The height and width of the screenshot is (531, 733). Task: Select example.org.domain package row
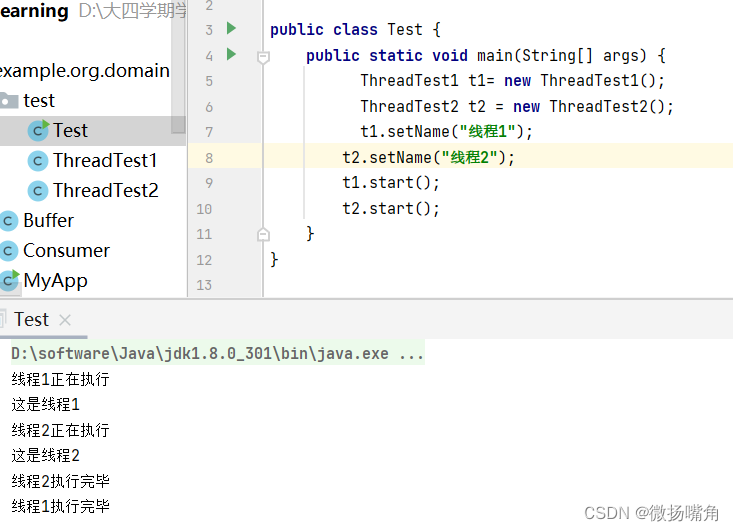click(x=85, y=71)
